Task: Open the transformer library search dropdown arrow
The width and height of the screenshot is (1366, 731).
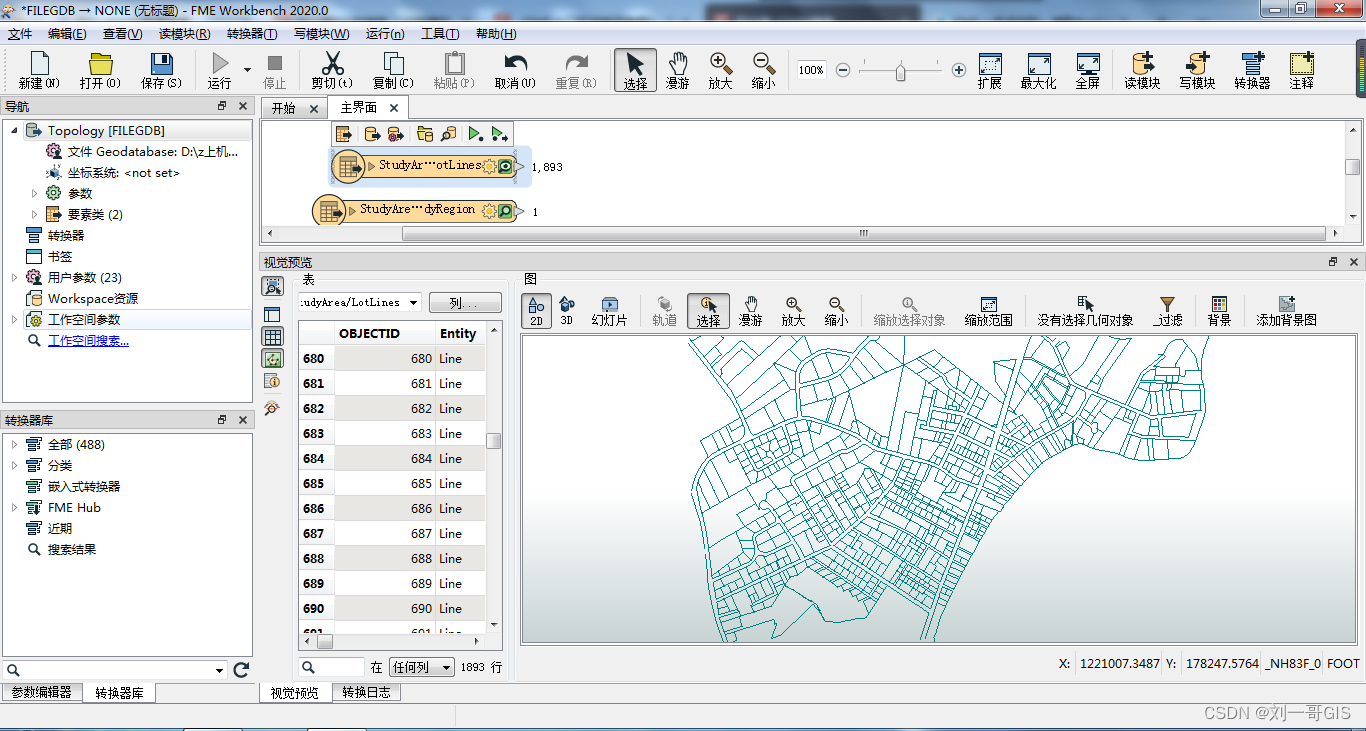Action: [x=220, y=670]
